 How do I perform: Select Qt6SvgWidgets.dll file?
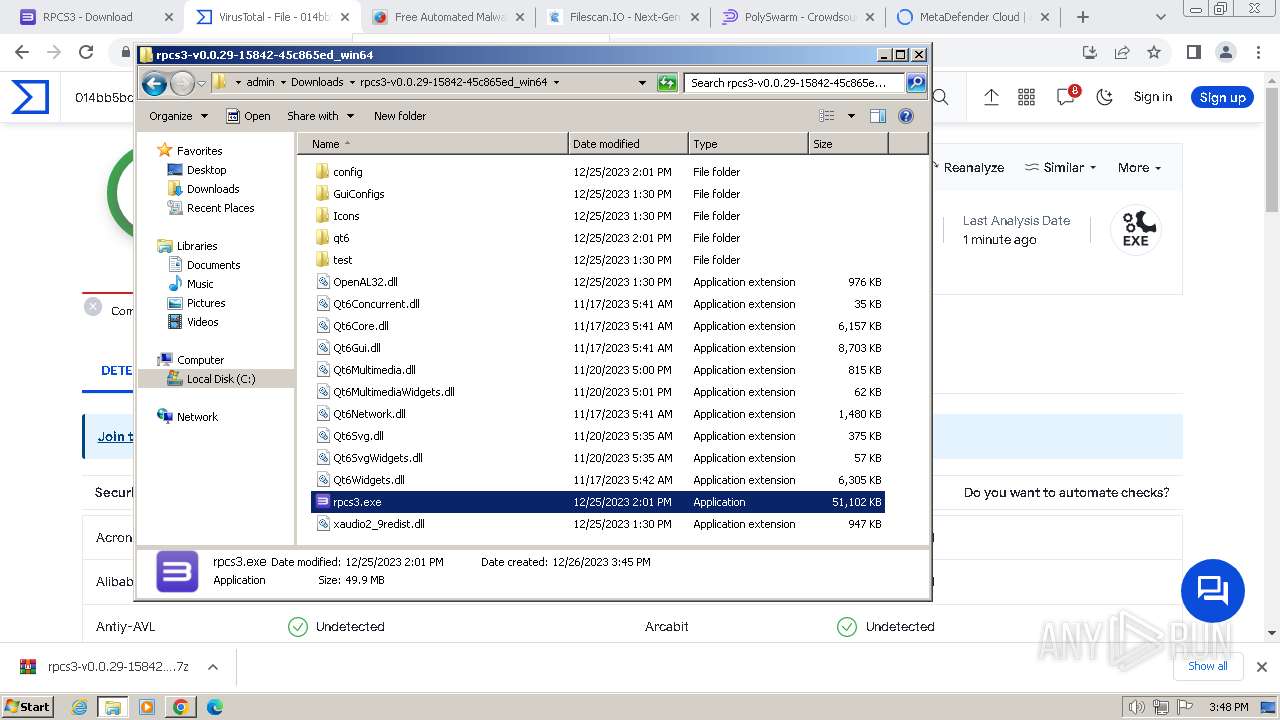377,458
